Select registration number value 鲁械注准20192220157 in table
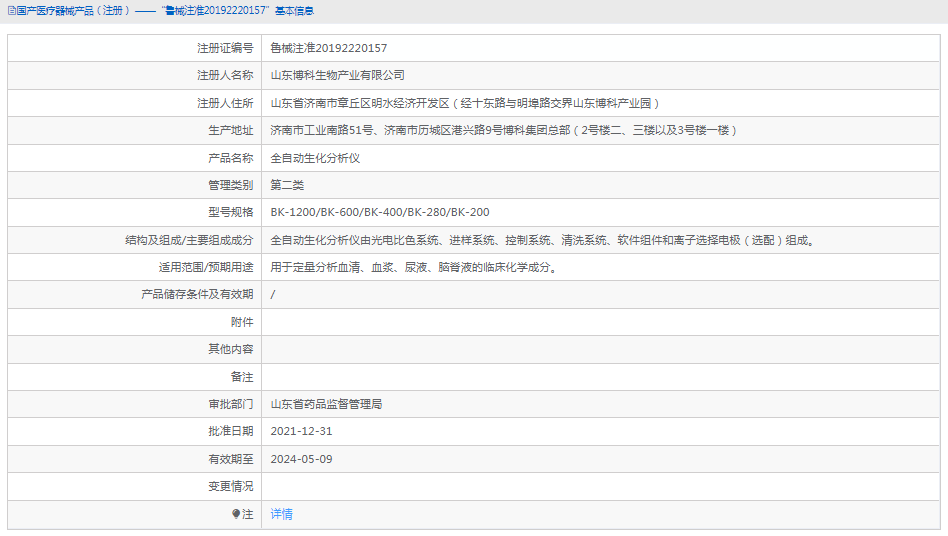 tap(329, 48)
